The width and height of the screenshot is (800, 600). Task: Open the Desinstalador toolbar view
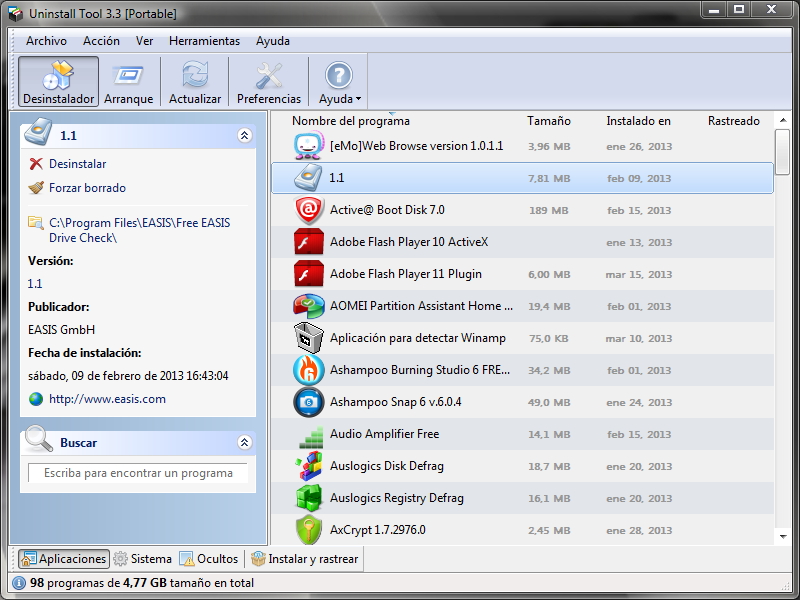tap(58, 82)
